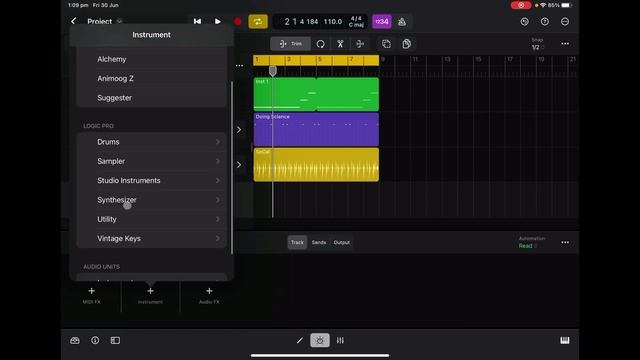The width and height of the screenshot is (640, 360).
Task: Tap the position display showing 2 1 4 184
Action: 301,22
